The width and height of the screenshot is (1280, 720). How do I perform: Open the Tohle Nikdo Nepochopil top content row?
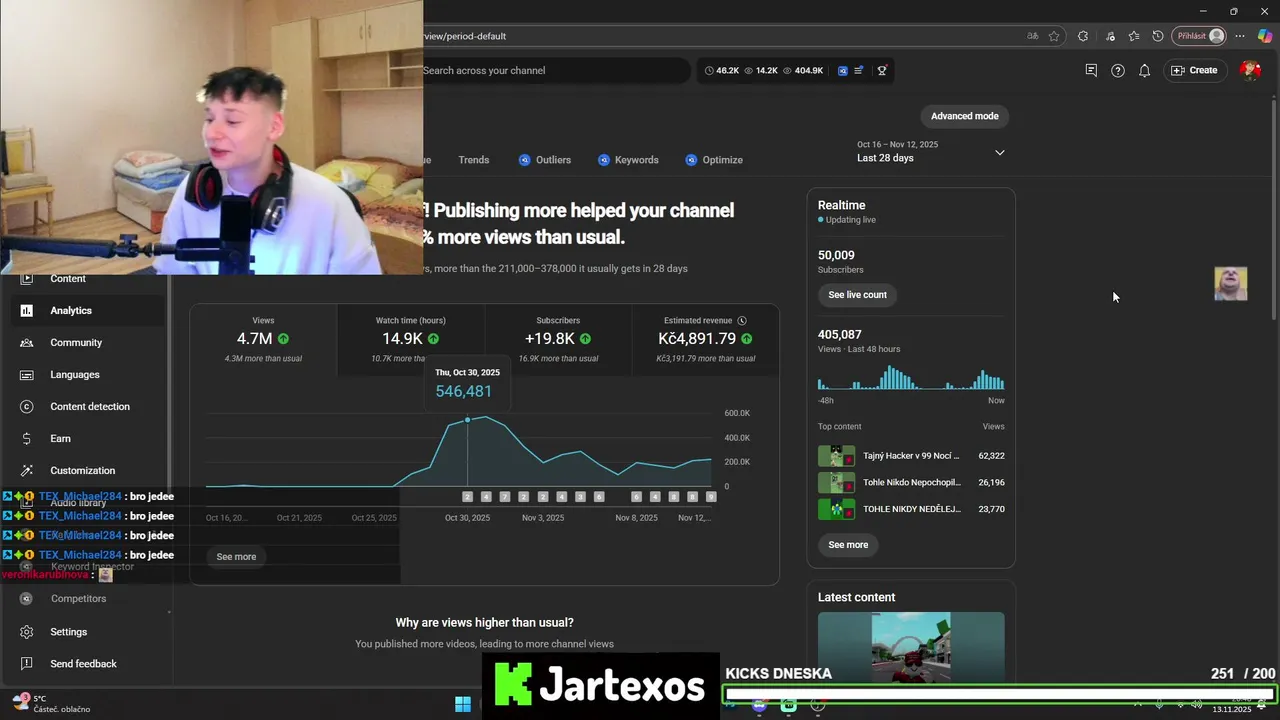911,482
